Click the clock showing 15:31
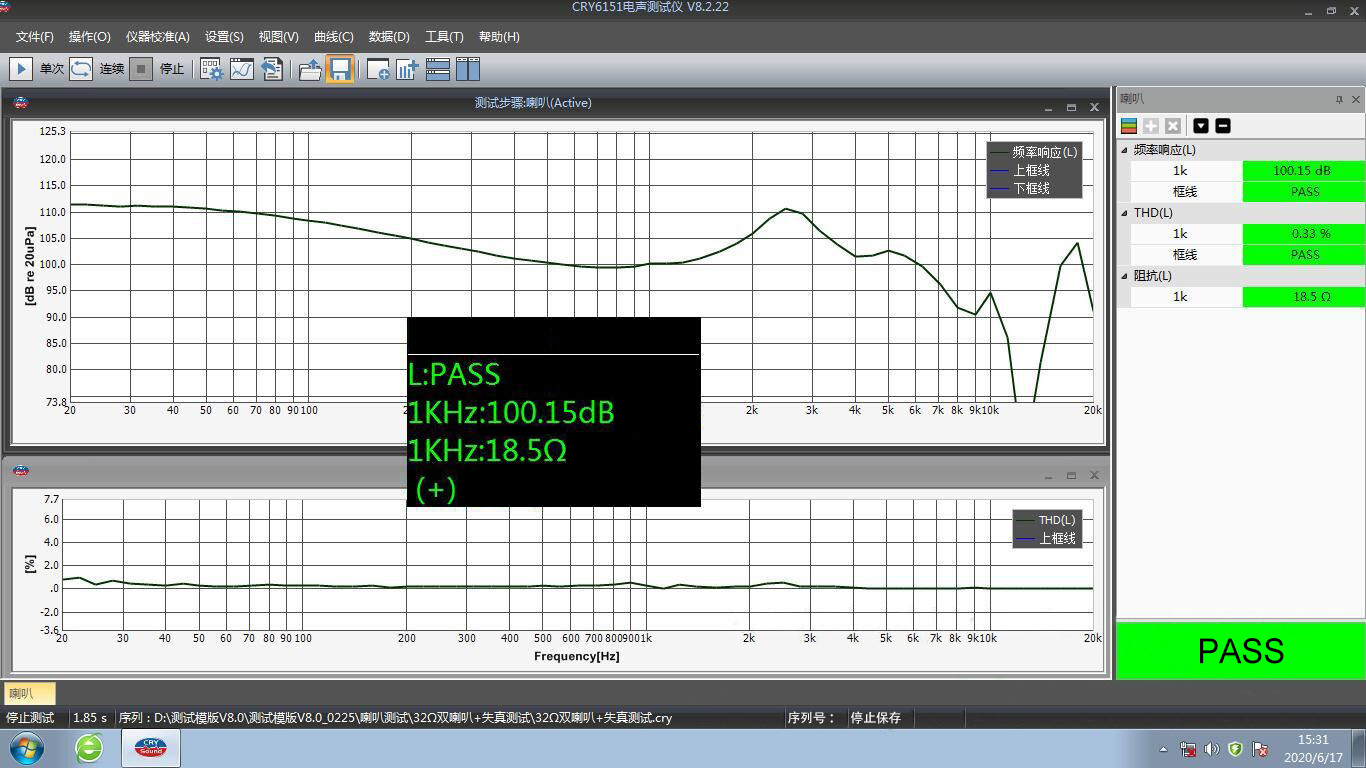The height and width of the screenshot is (768, 1366). pyautogui.click(x=1313, y=740)
